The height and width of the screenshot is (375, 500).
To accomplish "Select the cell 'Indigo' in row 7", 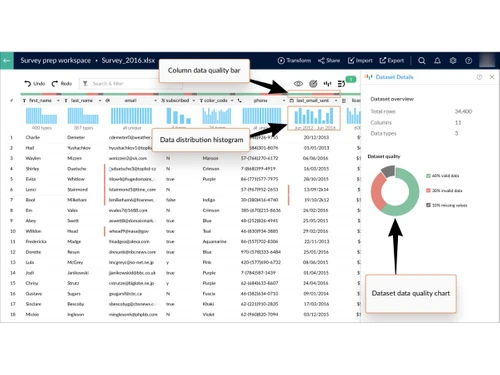I will [x=209, y=200].
